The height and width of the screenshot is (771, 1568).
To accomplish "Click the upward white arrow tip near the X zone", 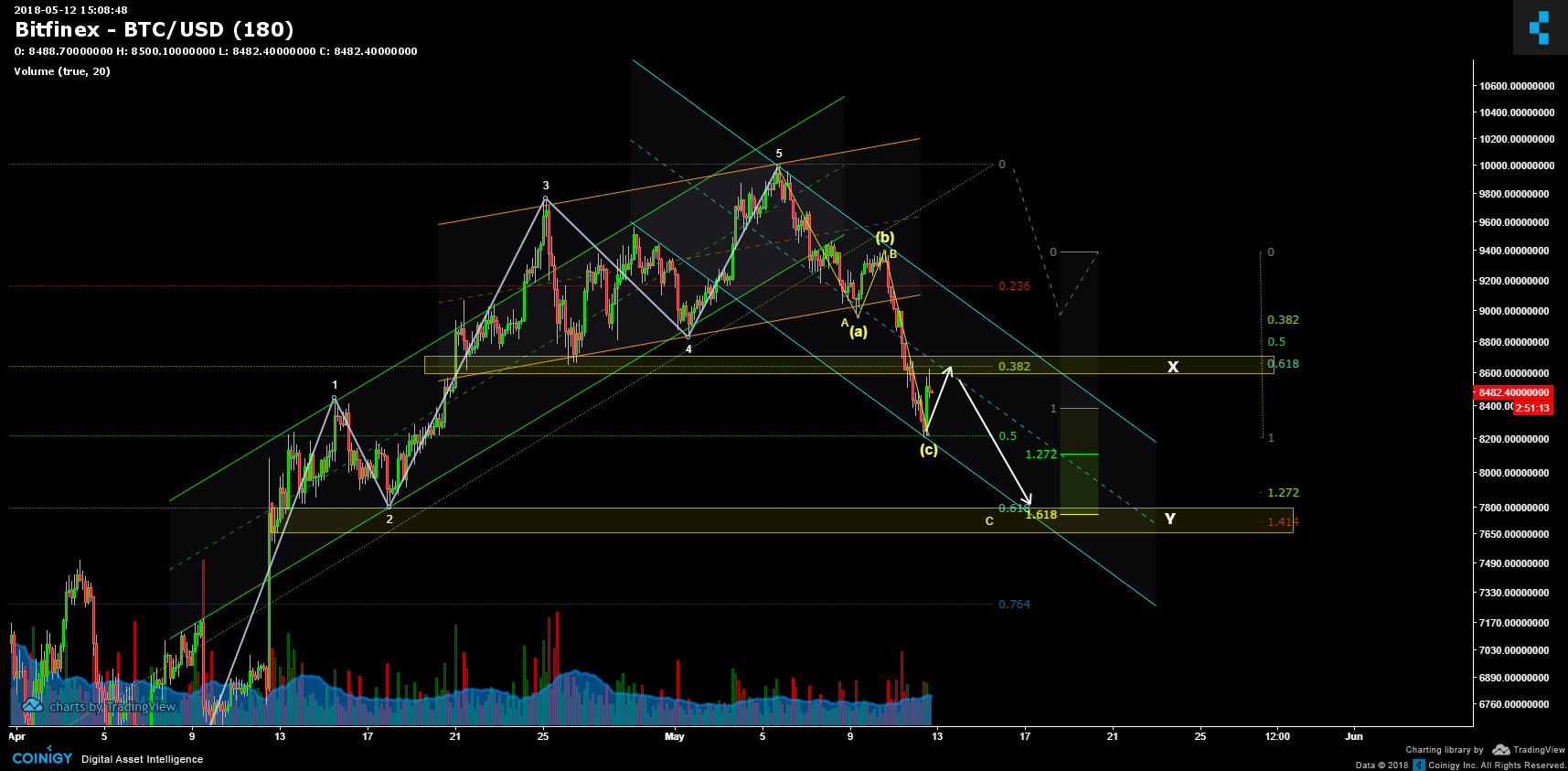I will (950, 368).
